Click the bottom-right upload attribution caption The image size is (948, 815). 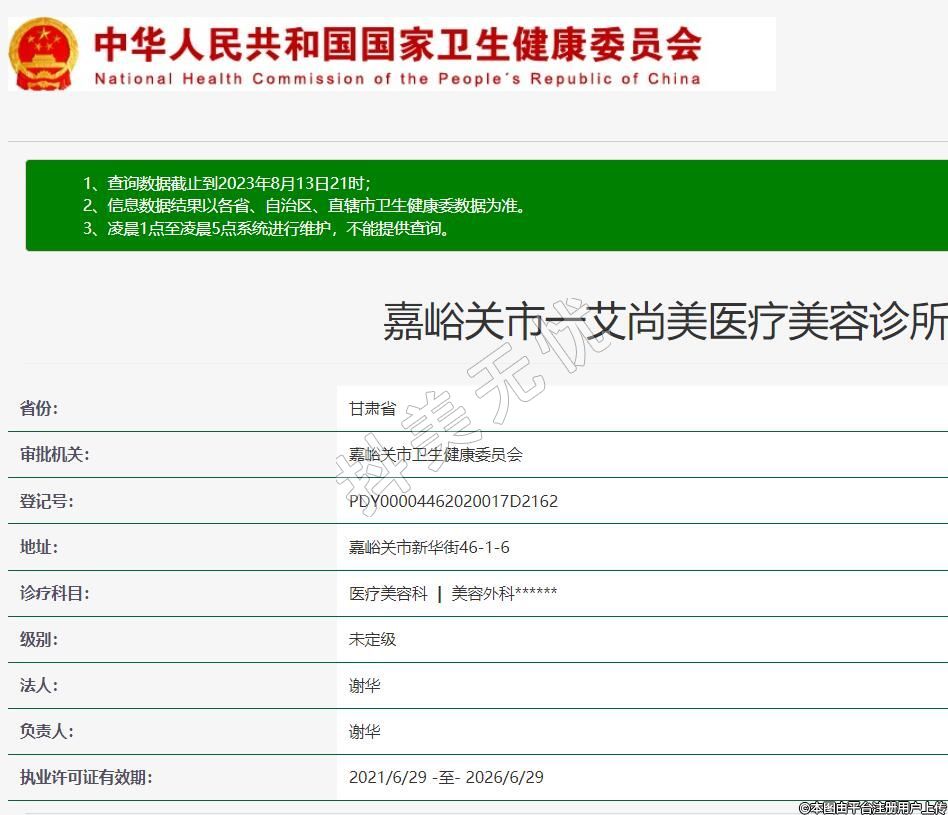pos(871,807)
